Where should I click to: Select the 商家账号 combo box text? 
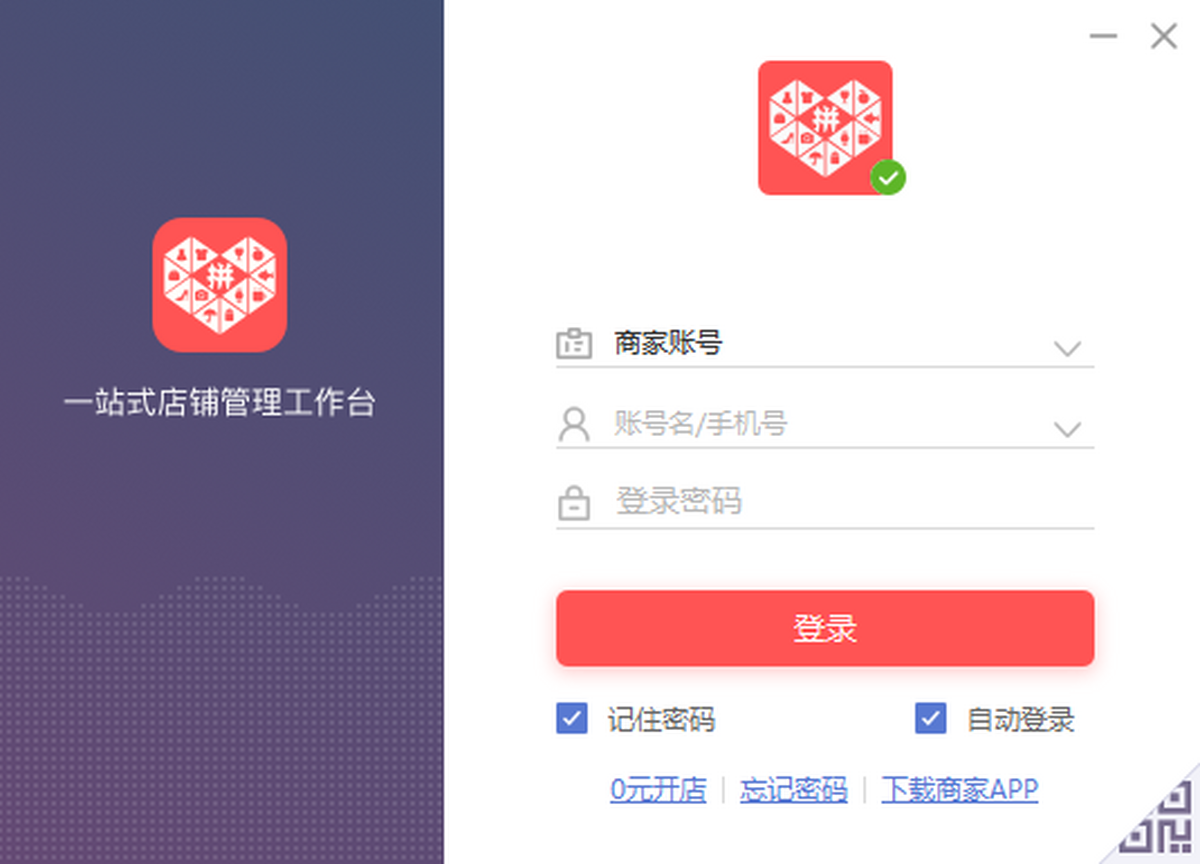click(x=668, y=344)
